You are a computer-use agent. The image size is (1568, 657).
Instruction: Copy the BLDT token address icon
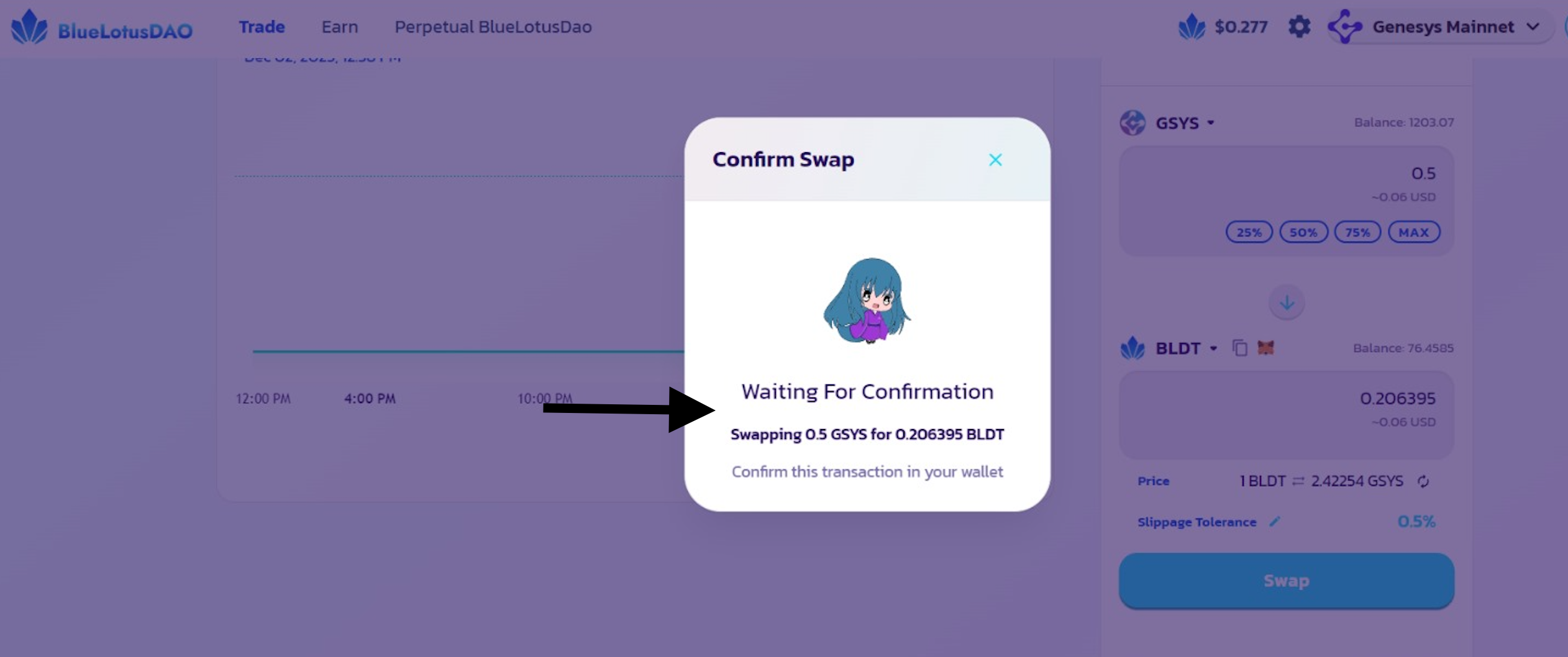pos(1239,348)
